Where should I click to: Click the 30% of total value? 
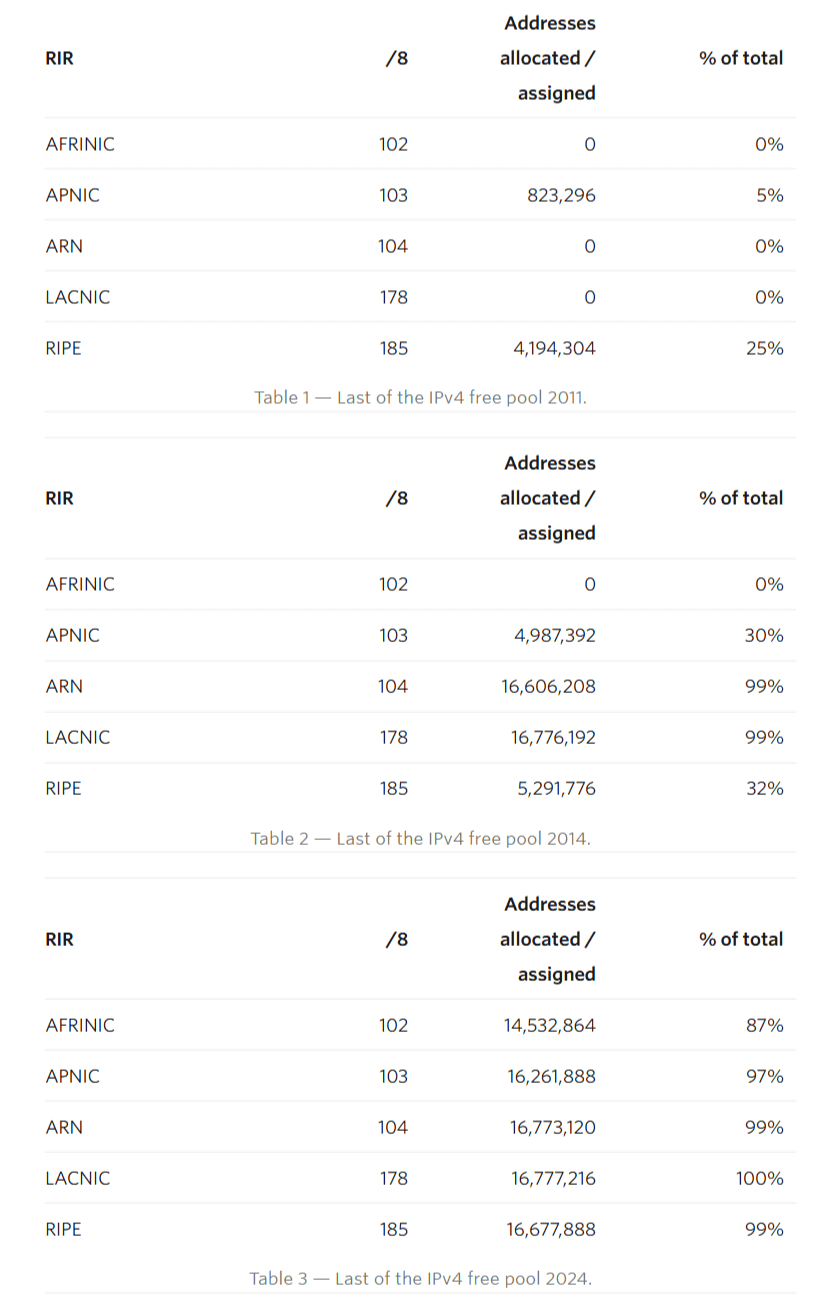tap(764, 635)
